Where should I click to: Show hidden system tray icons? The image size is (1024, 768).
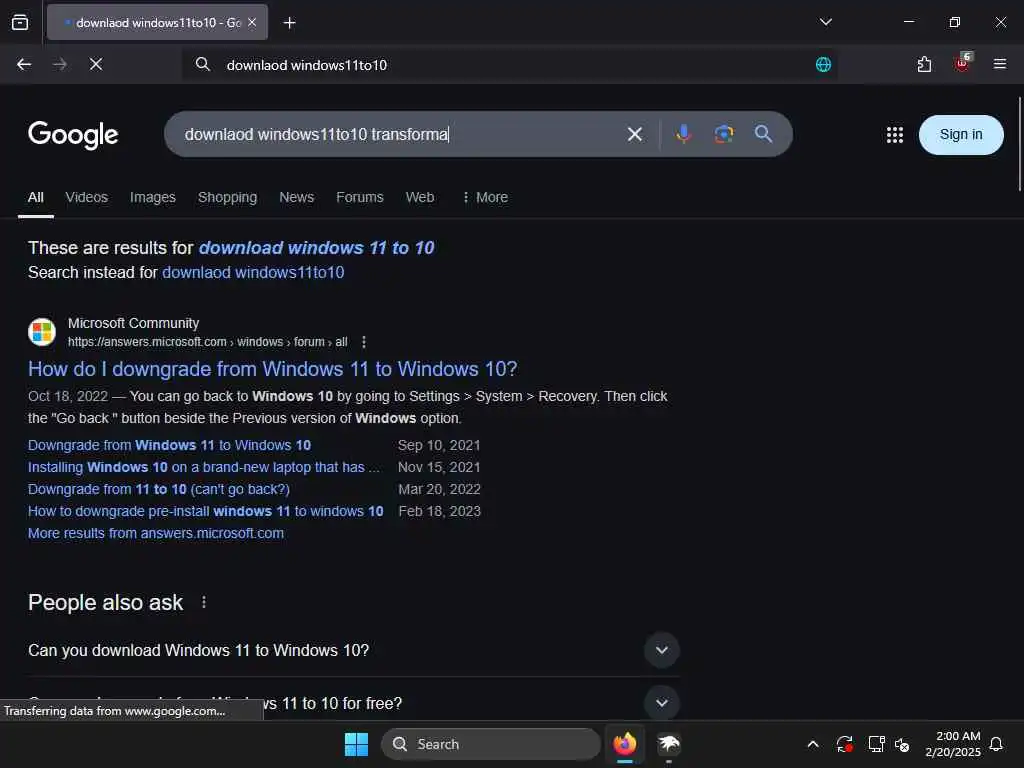(812, 744)
